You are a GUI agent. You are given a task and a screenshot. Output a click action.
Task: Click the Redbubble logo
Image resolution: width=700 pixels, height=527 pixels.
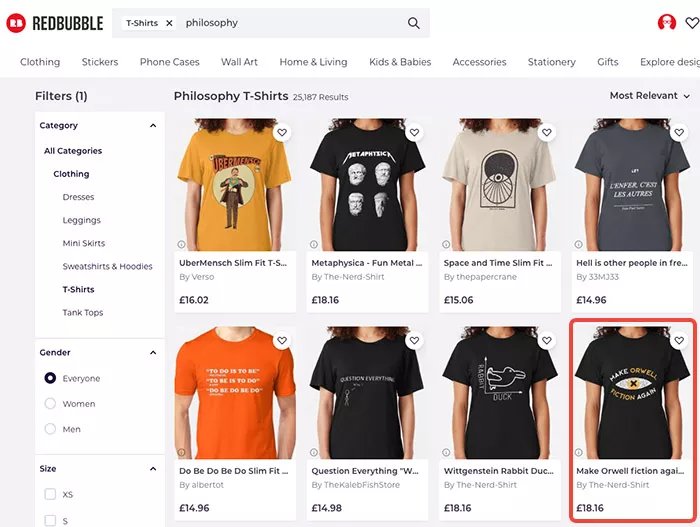click(x=54, y=23)
